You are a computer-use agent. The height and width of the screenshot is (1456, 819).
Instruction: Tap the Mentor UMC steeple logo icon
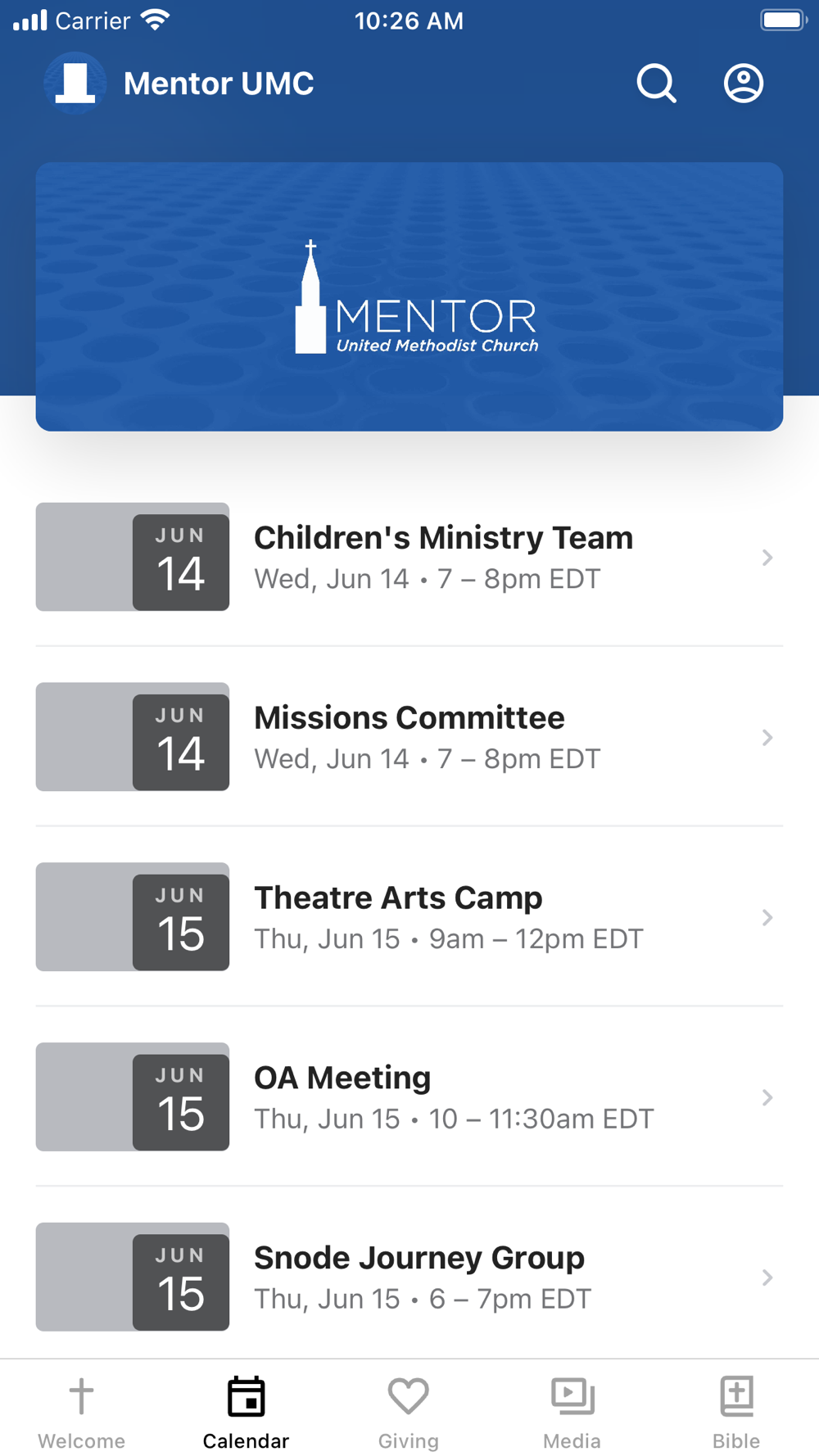(75, 84)
